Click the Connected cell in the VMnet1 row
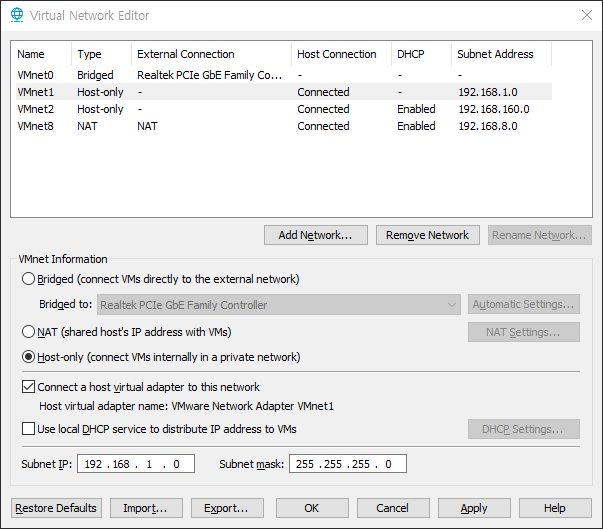Viewport: 603px width, 529px height. [x=323, y=92]
